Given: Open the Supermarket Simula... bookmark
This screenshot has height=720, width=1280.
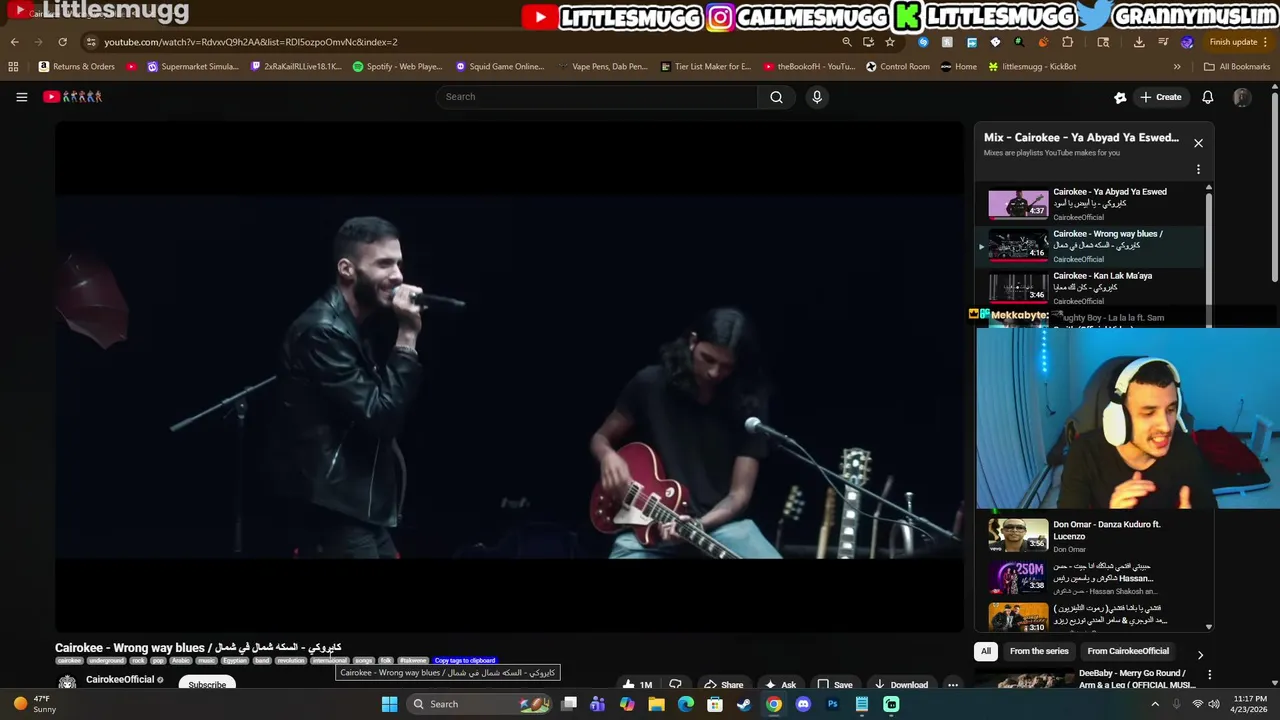Looking at the screenshot, I should point(193,67).
